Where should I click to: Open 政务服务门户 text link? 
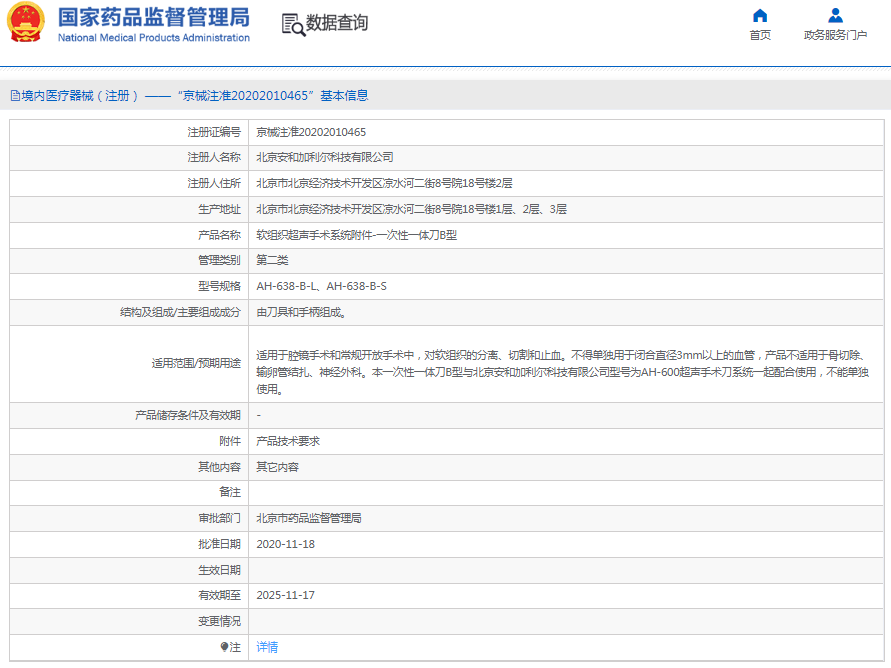pyautogui.click(x=835, y=35)
